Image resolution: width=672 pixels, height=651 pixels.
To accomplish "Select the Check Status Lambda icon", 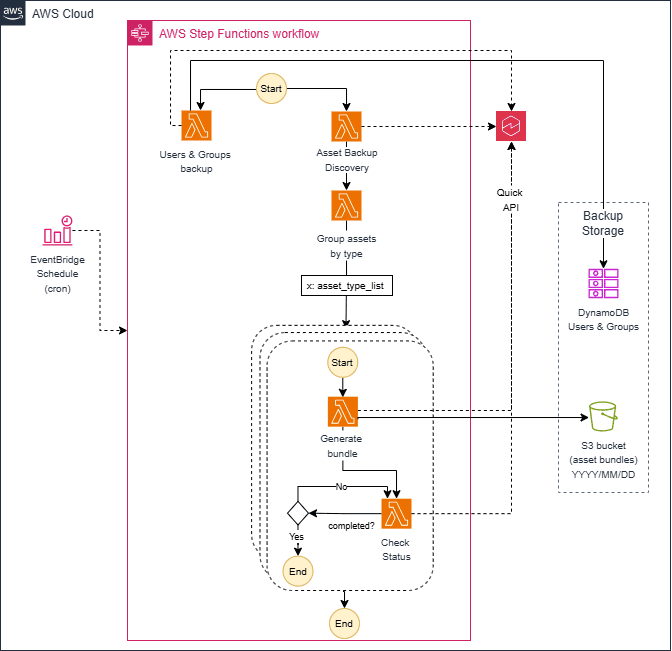I will (x=396, y=513).
